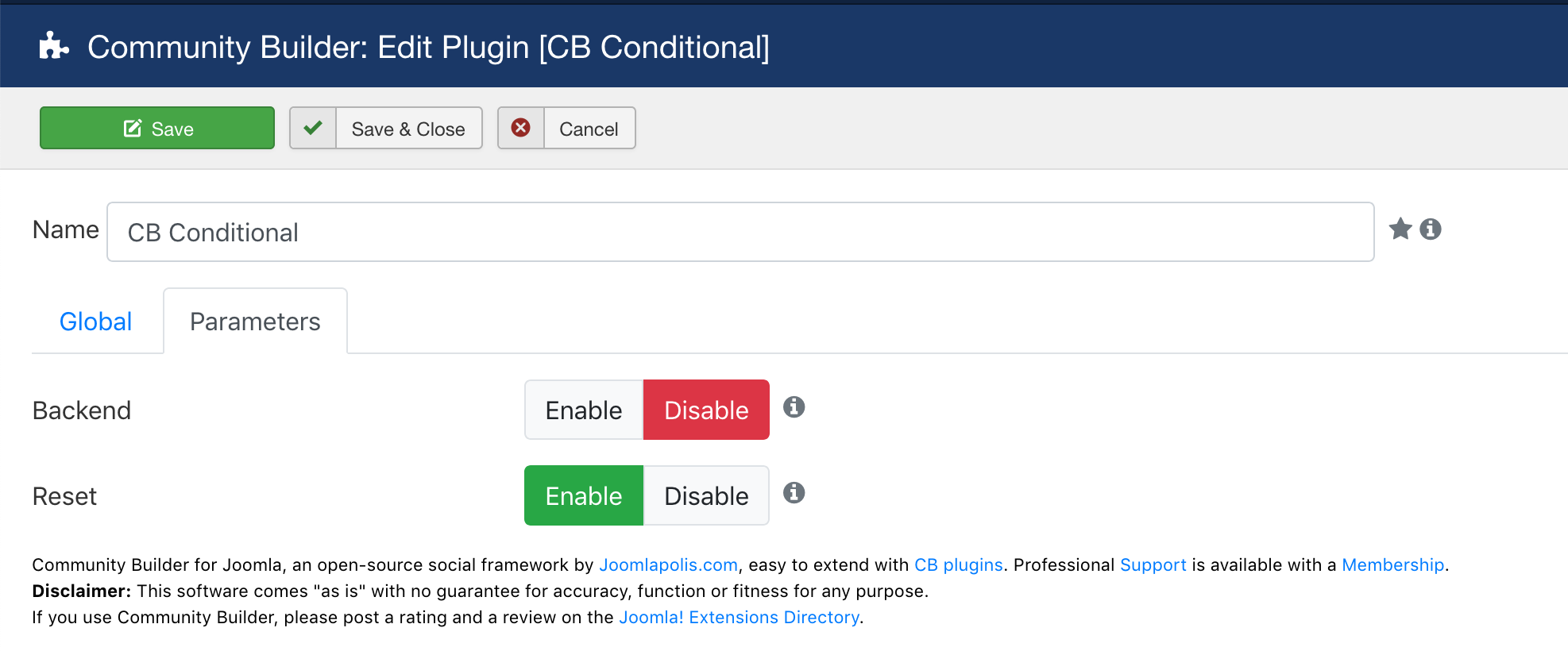Image resolution: width=1568 pixels, height=651 pixels.
Task: Click into the Name text field
Action: coord(740,232)
